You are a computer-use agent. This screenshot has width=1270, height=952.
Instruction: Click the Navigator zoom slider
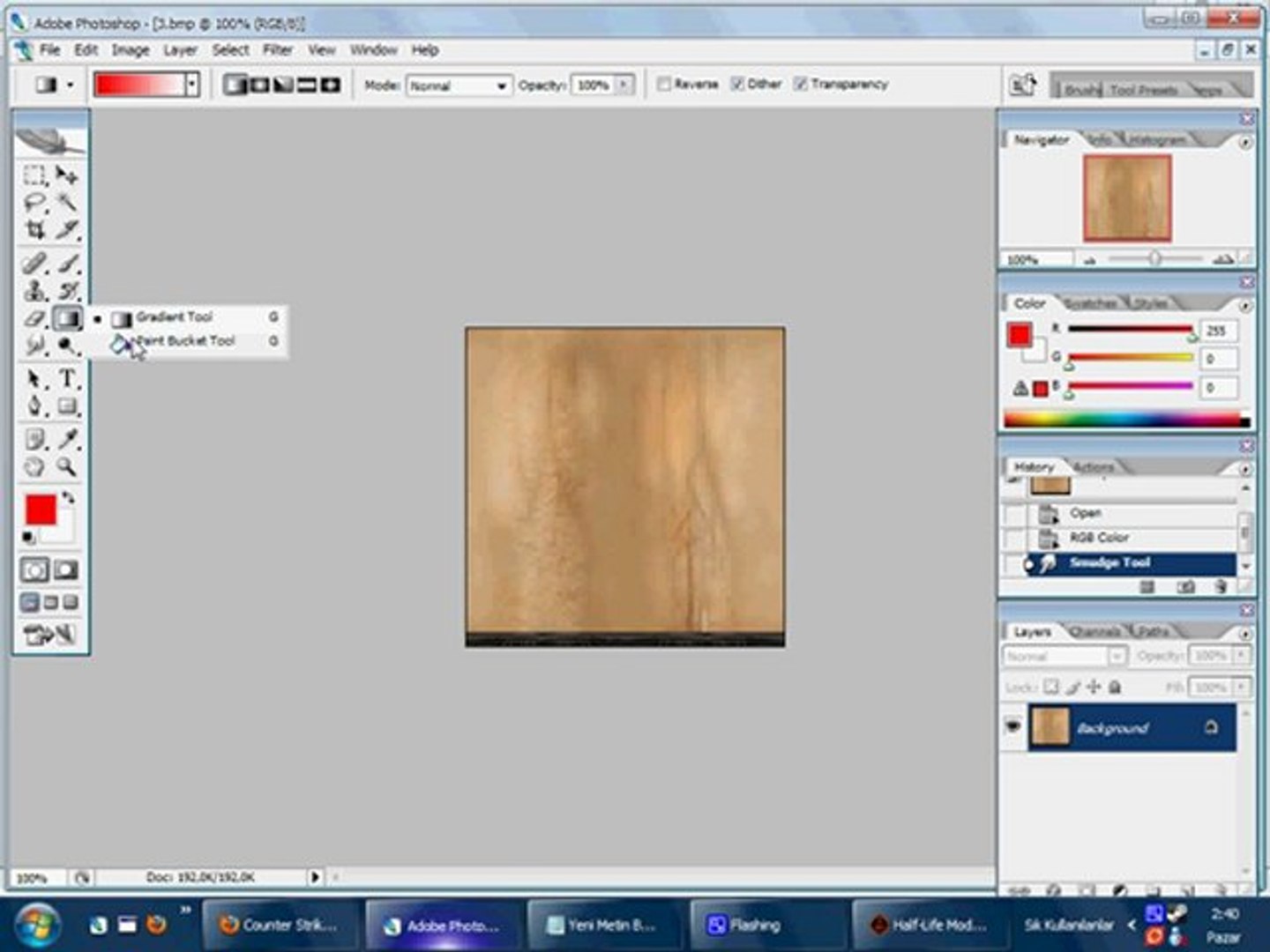click(x=1154, y=259)
